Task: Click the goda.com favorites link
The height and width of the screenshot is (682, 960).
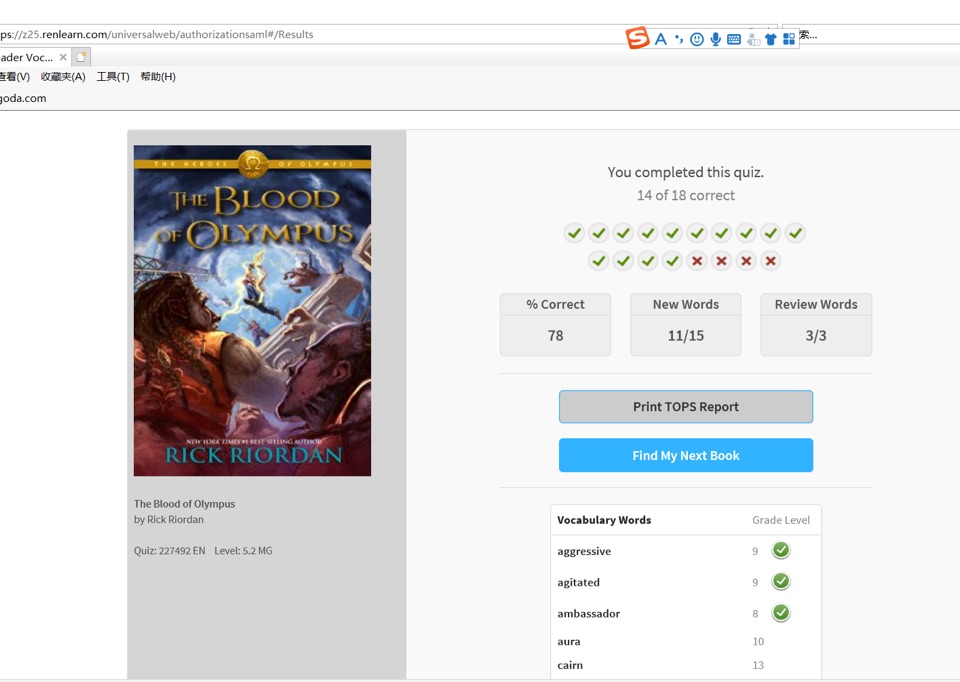Action: [x=23, y=98]
